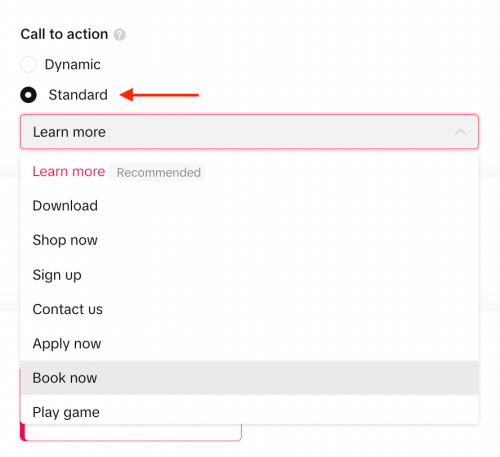The width and height of the screenshot is (500, 457).
Task: Collapse the dropdown using the chevron arrow
Action: pyautogui.click(x=460, y=132)
